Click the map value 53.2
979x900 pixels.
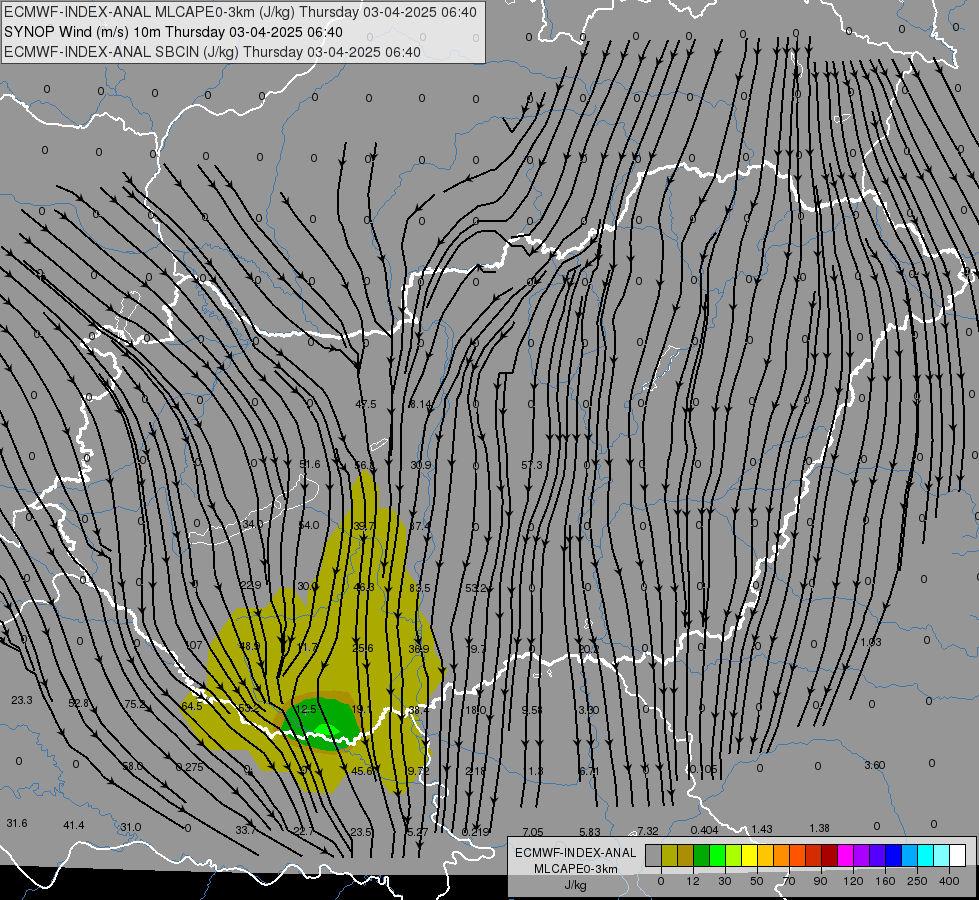click(x=476, y=588)
